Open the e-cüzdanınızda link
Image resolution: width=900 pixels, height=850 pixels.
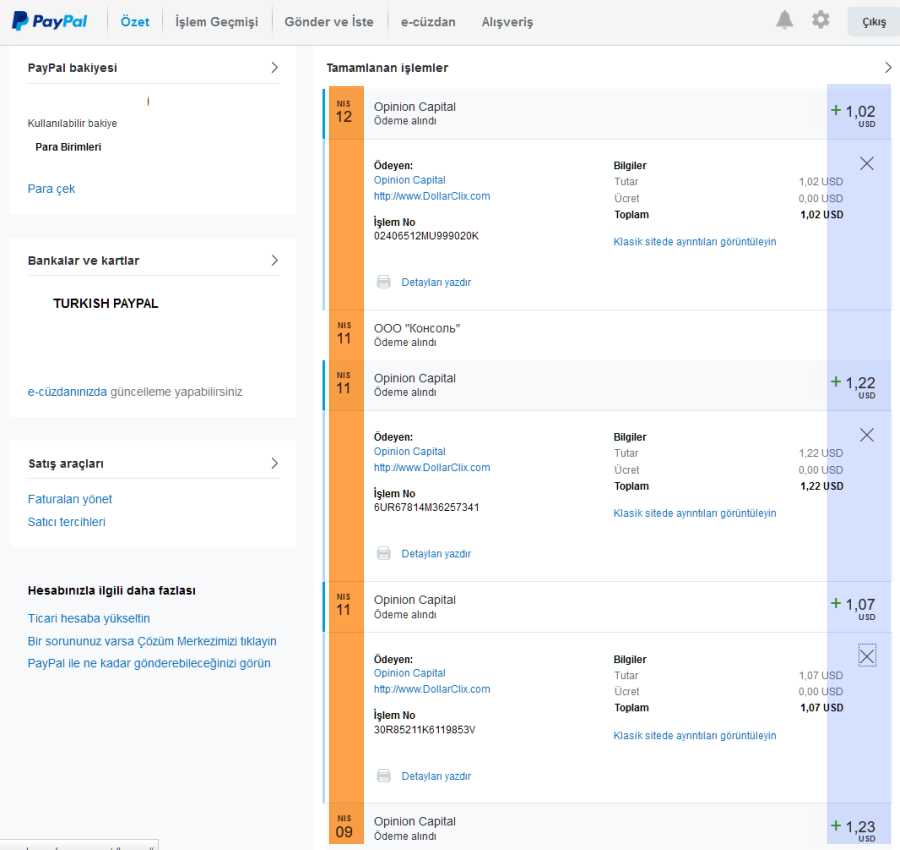pyautogui.click(x=67, y=392)
